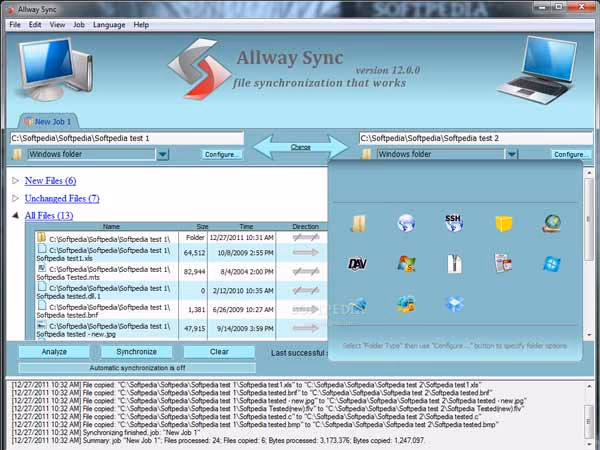Expand the New Files (6) triangle
Screen dimensions: 600x450
tap(15, 181)
